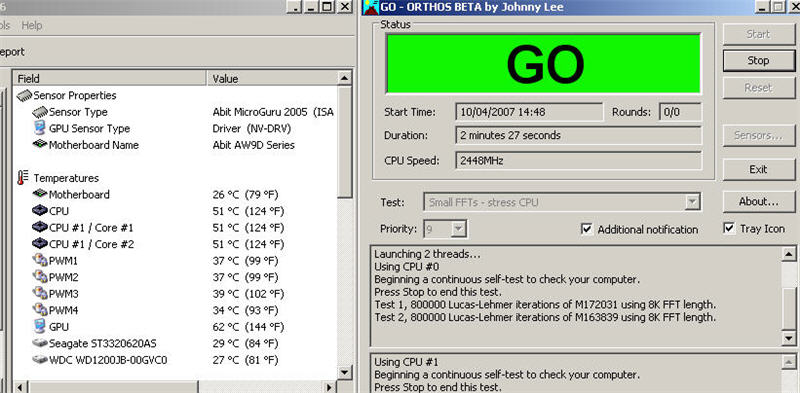The width and height of the screenshot is (800, 393).
Task: Select the Sensor Properties tree row label
Action: (x=74, y=95)
